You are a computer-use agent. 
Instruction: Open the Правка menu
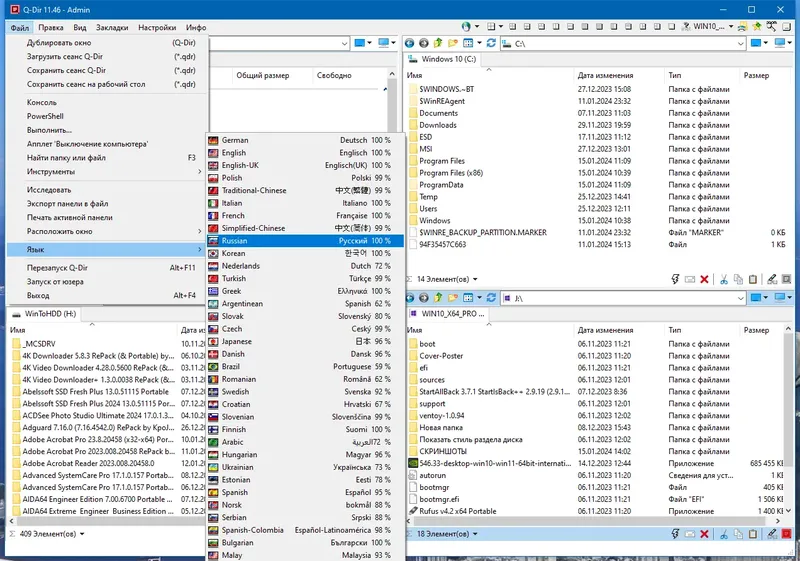pyautogui.click(x=51, y=28)
